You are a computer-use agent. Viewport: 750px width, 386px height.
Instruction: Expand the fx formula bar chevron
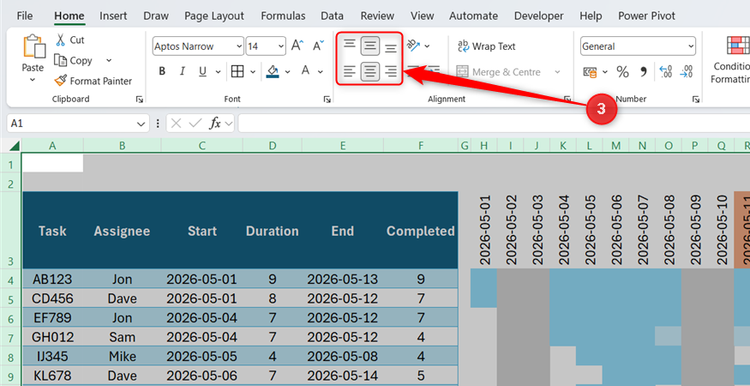pos(229,124)
